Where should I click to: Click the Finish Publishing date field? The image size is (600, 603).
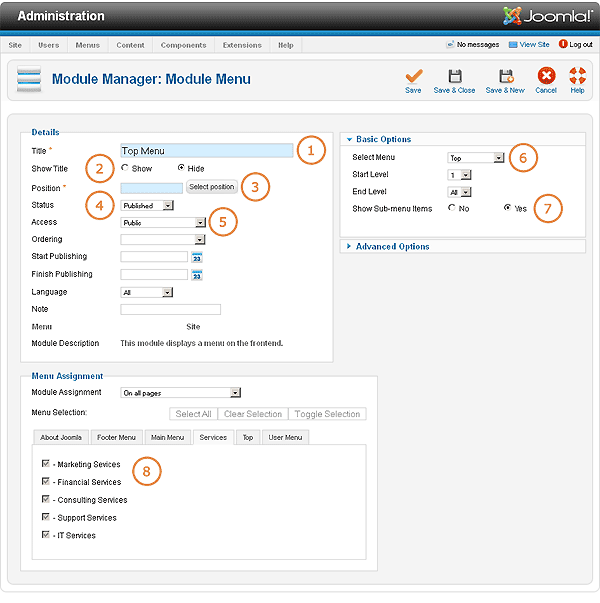tap(154, 275)
